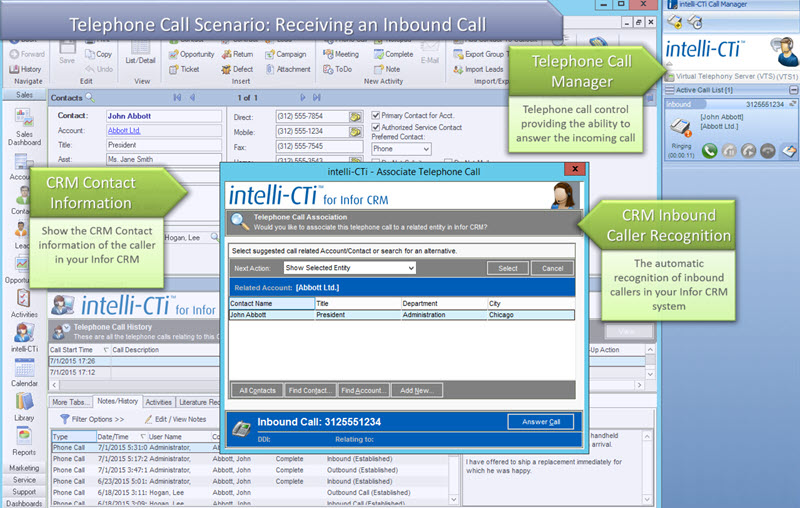The height and width of the screenshot is (508, 800).
Task: Switch to the Activities tab
Action: tap(159, 402)
